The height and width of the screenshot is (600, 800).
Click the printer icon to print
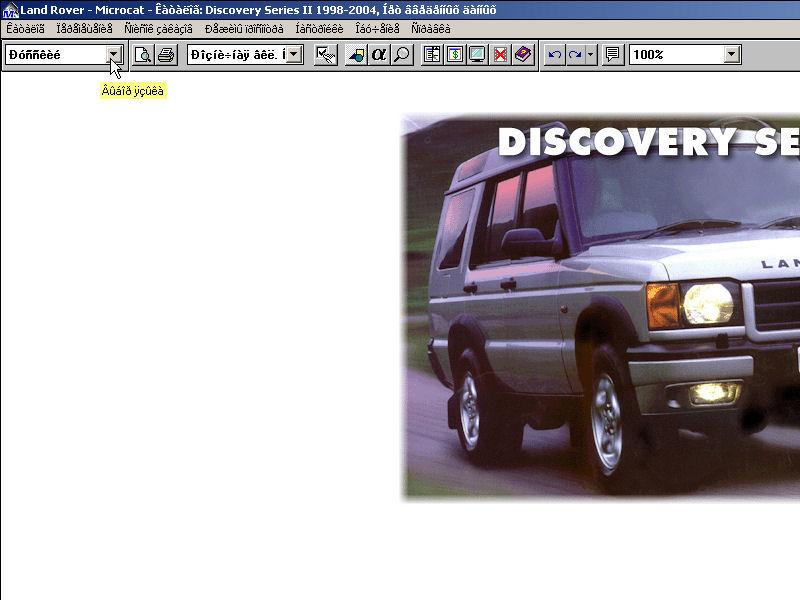(166, 55)
